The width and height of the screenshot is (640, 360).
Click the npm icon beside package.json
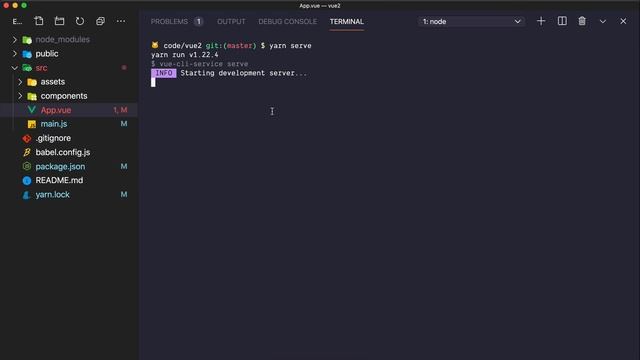click(27, 166)
